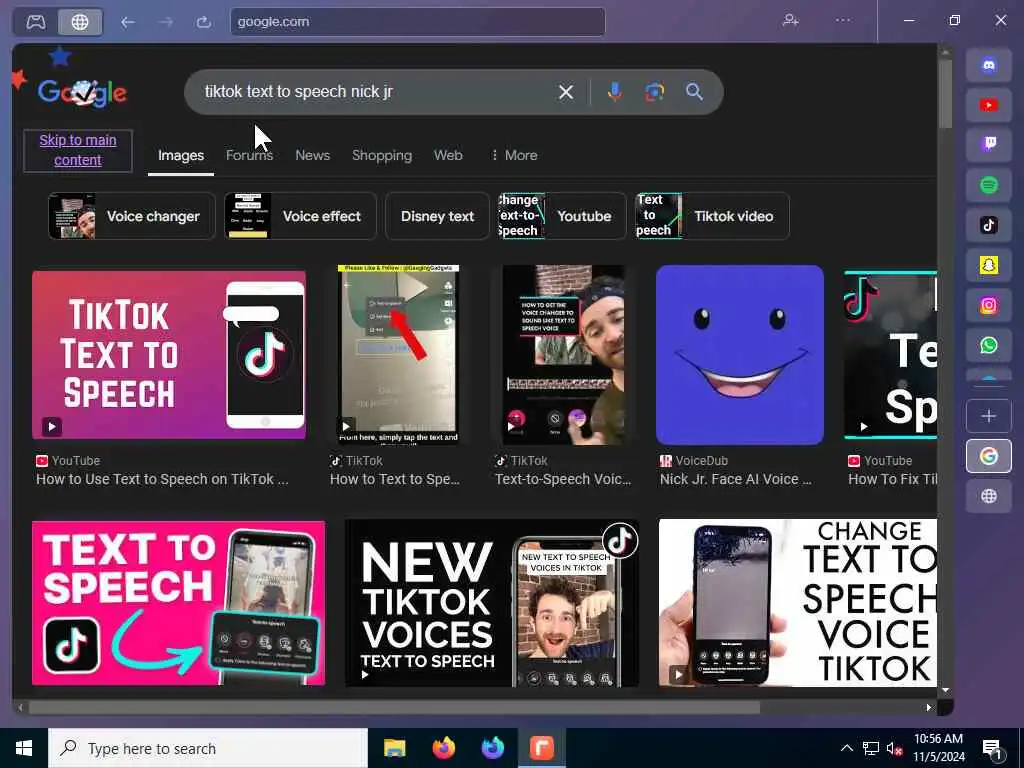Apply Youtube filter chip

click(x=562, y=216)
